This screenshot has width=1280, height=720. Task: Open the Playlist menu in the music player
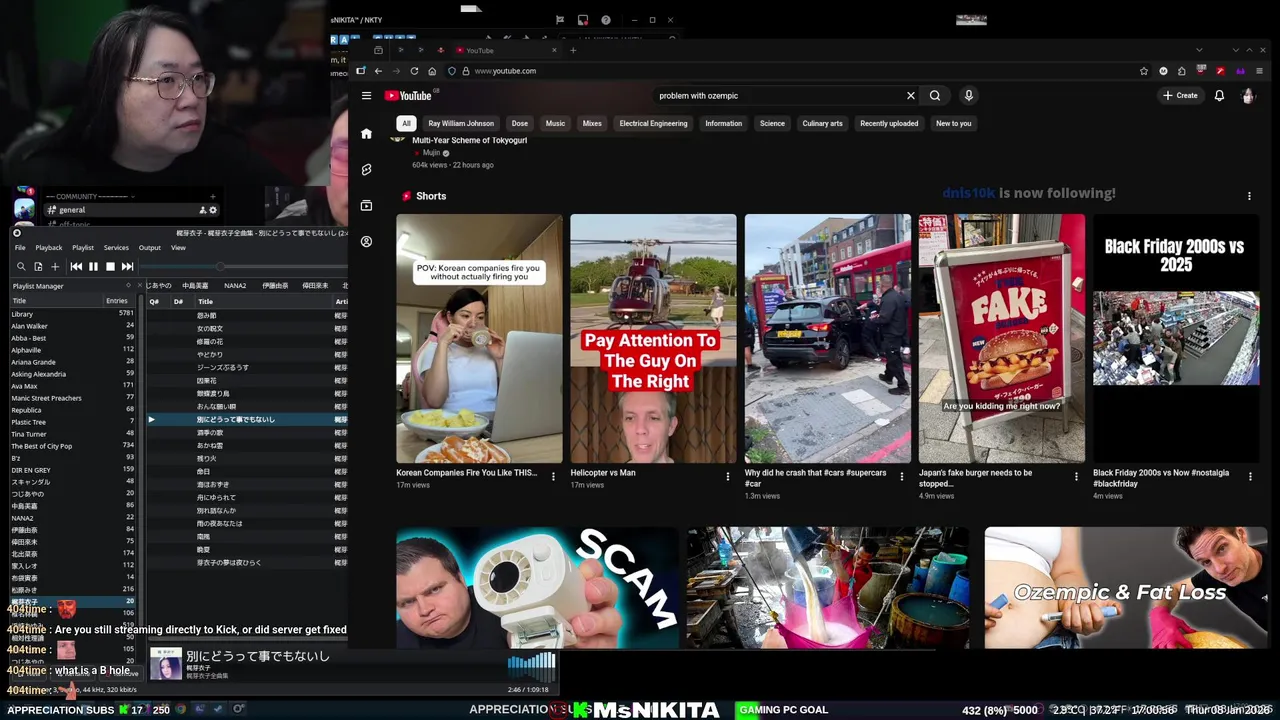point(83,247)
